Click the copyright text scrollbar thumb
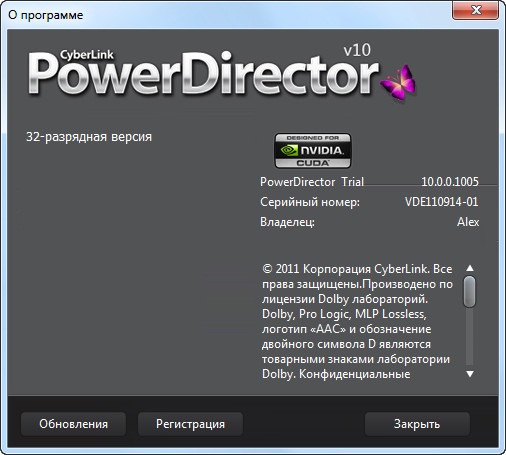This screenshot has height=455, width=506. pyautogui.click(x=470, y=291)
